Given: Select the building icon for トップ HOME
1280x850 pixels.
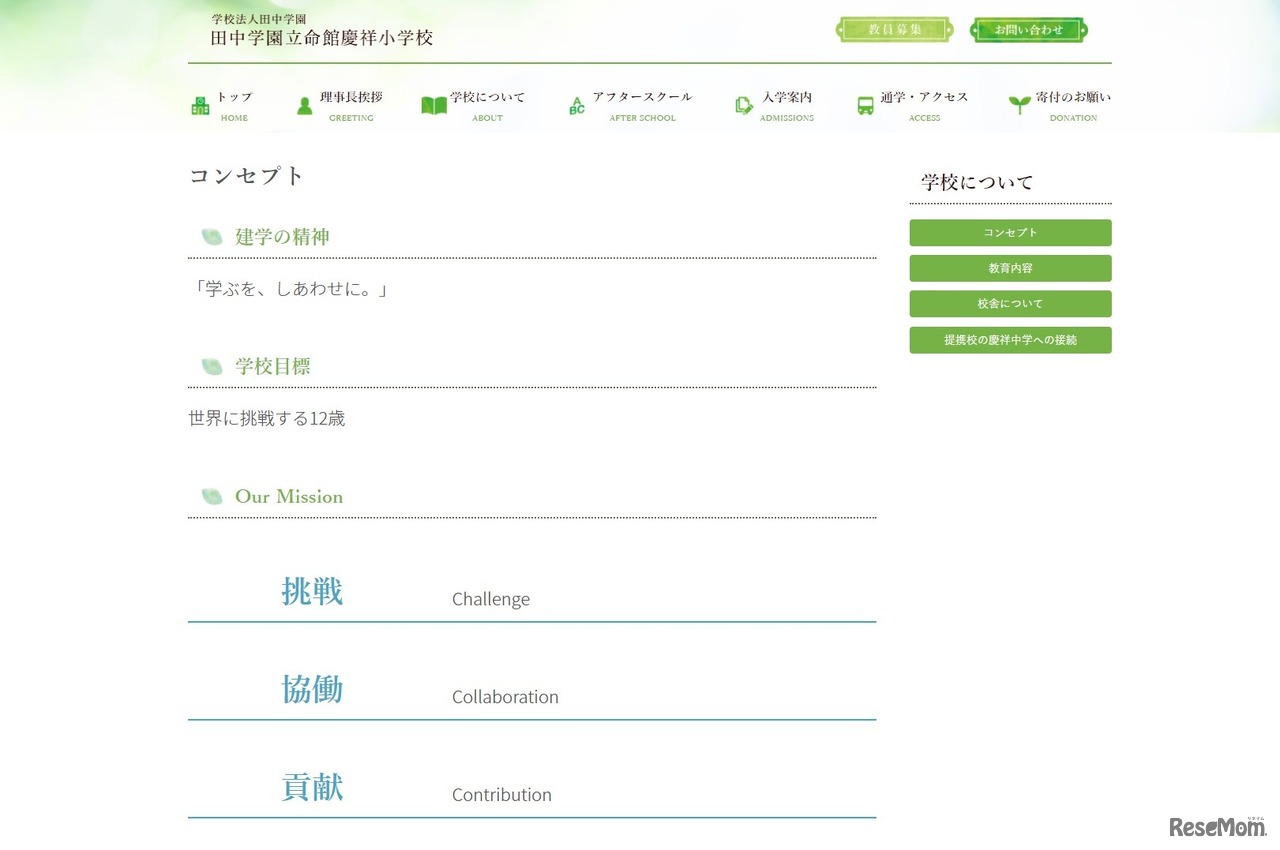Looking at the screenshot, I should (x=200, y=104).
